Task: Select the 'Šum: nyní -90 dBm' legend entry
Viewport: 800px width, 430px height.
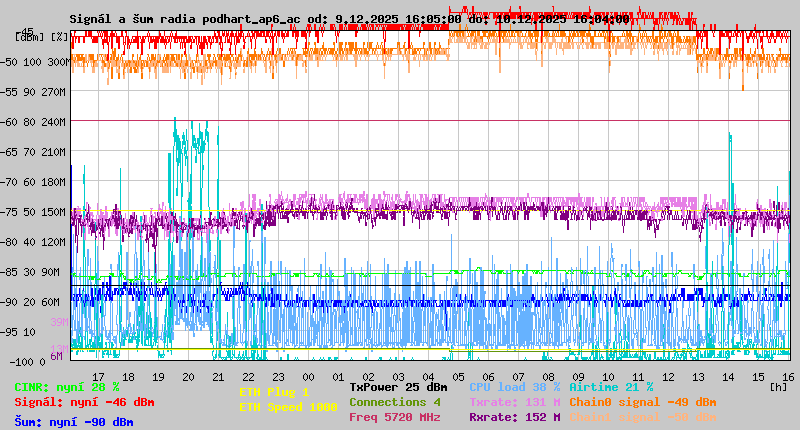Action: point(74,422)
